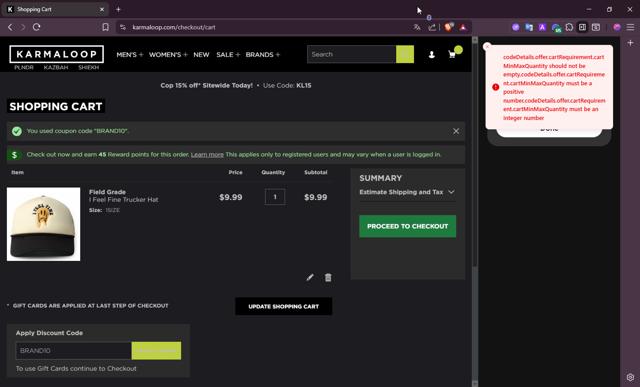This screenshot has width=640, height=387.
Task: Click the 'SHOPPING CART' page heading
Action: tap(56, 106)
